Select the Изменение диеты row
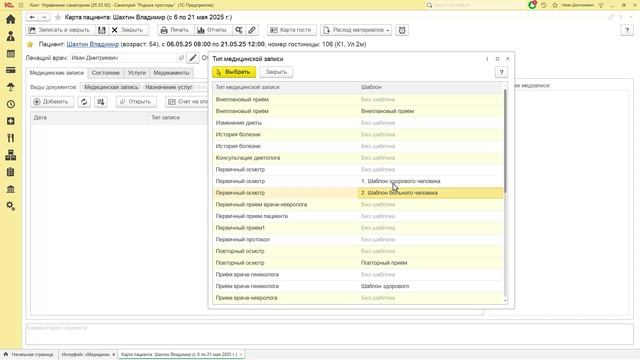640x360 pixels. [358, 123]
